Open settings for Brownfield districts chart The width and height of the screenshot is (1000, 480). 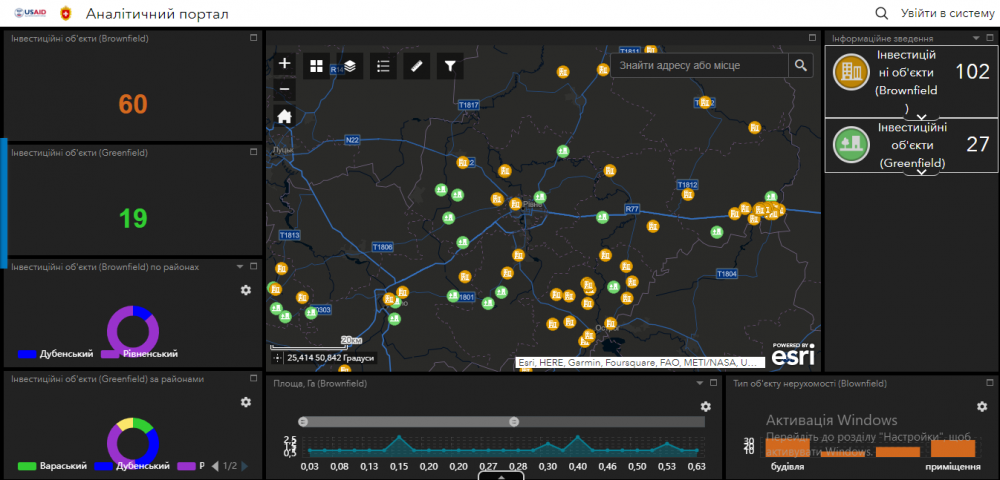pyautogui.click(x=246, y=290)
